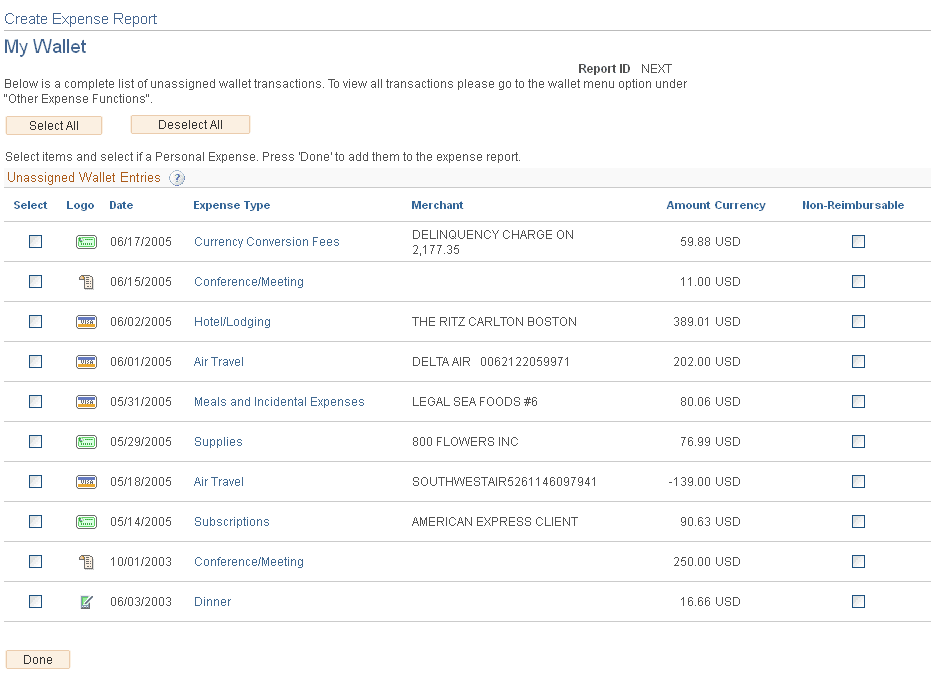Open the Subscriptions expense details
This screenshot has height=680, width=933.
(x=231, y=521)
